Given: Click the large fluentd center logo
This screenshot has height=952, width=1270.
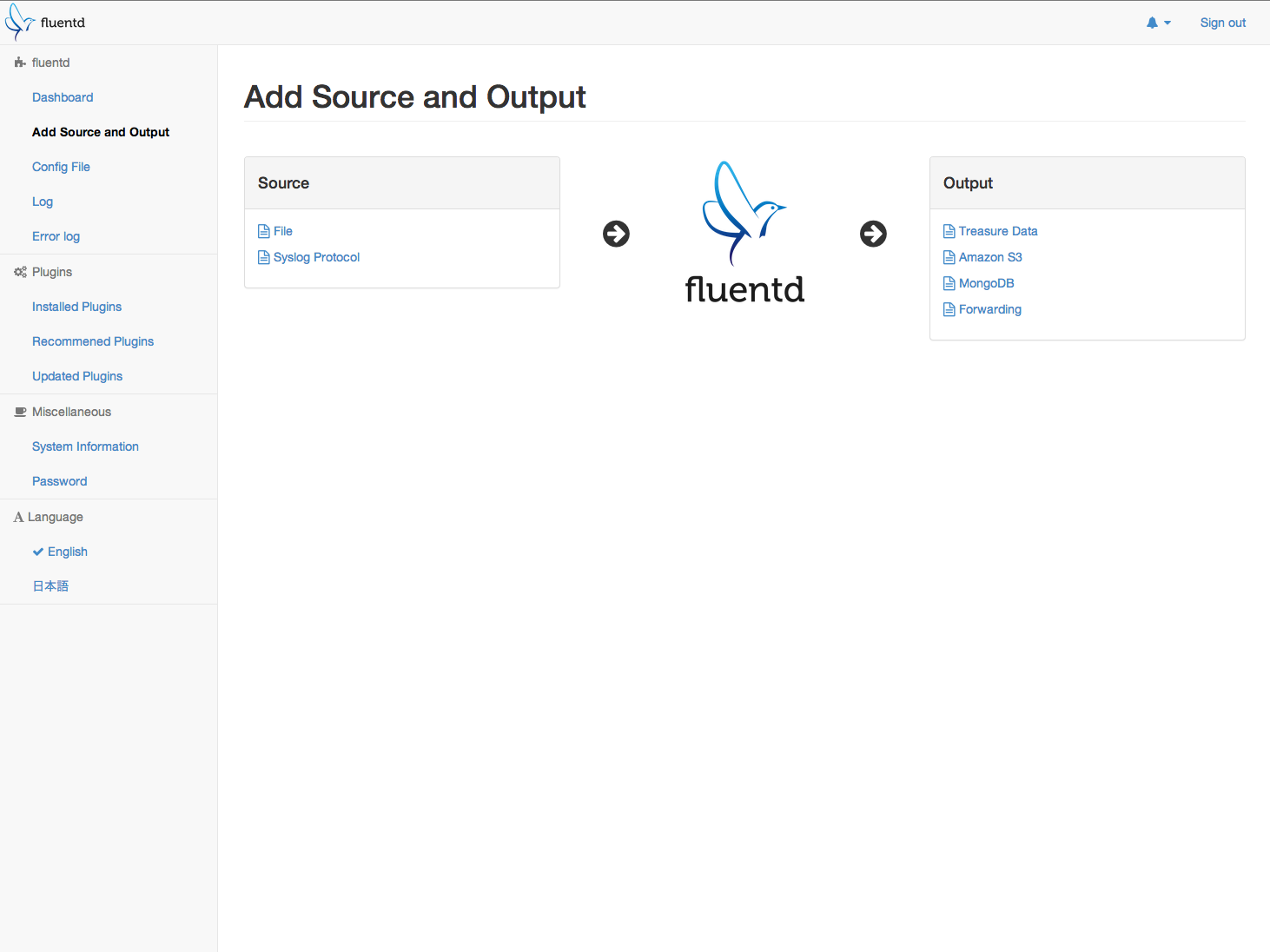Looking at the screenshot, I should [744, 231].
